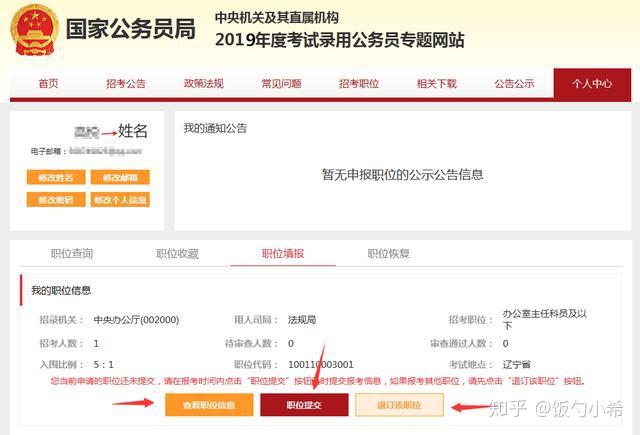
Task: Click the 修改密码 orange button
Action: tap(56, 200)
